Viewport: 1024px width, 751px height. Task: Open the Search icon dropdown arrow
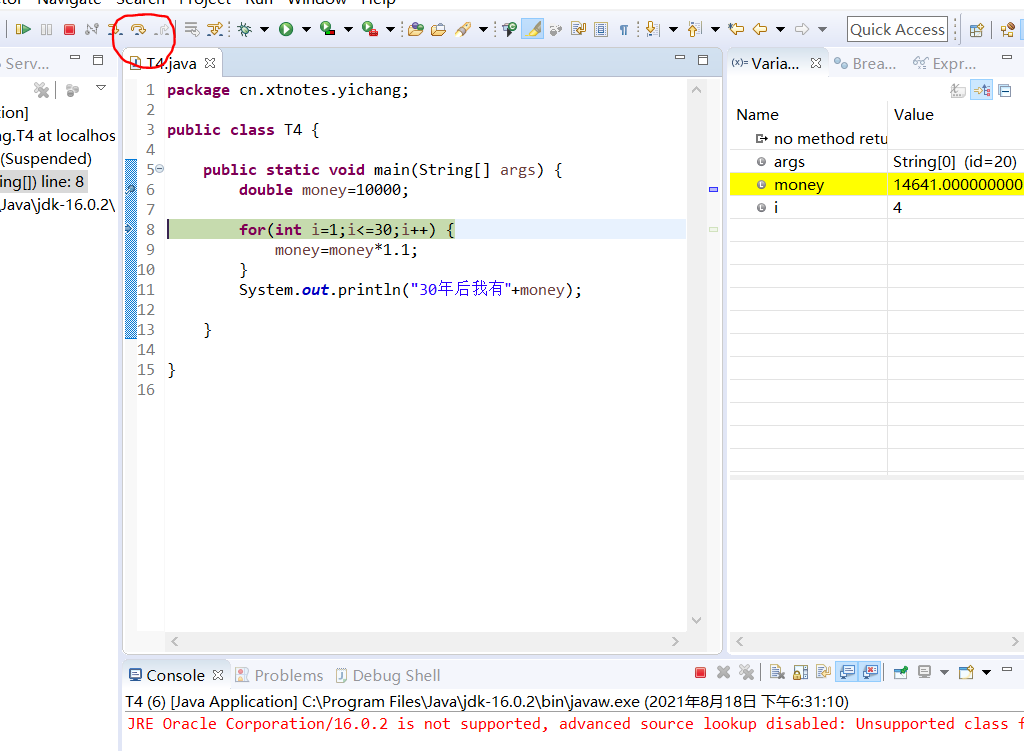point(483,29)
